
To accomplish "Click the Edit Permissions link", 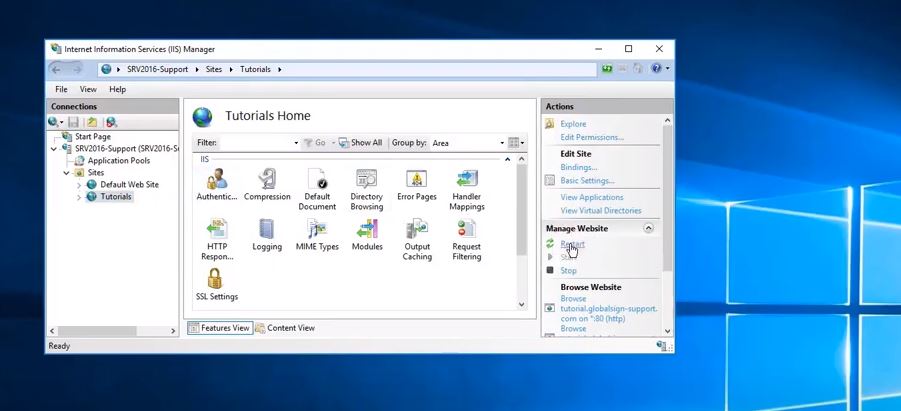I will (x=592, y=137).
